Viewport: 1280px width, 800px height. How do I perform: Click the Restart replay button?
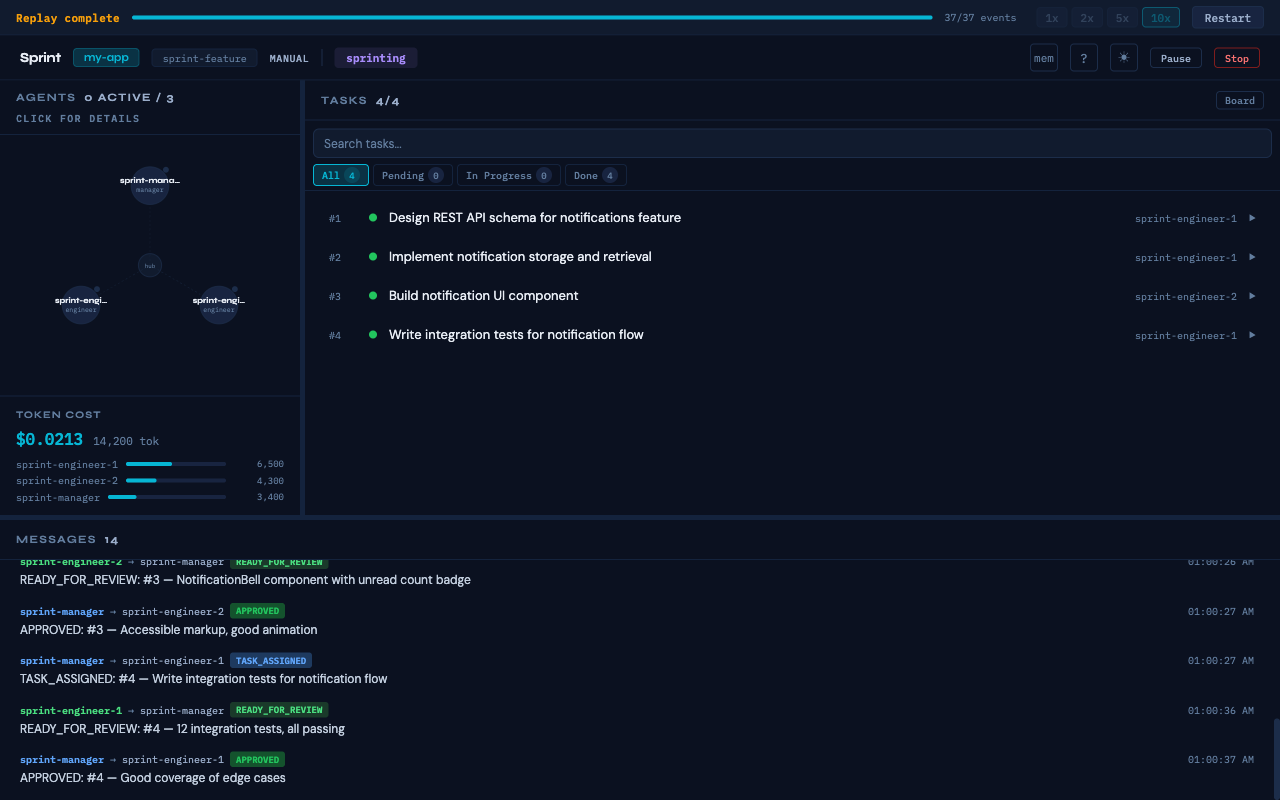click(1227, 18)
